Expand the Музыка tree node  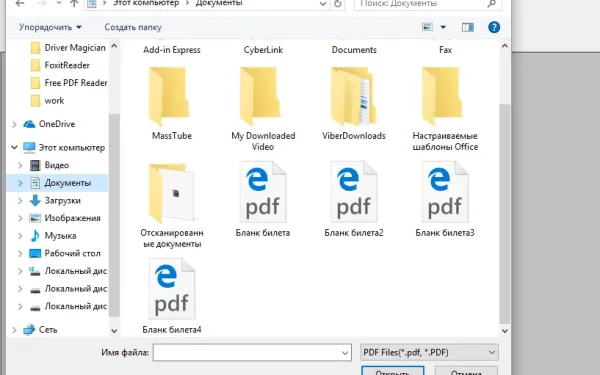point(20,236)
